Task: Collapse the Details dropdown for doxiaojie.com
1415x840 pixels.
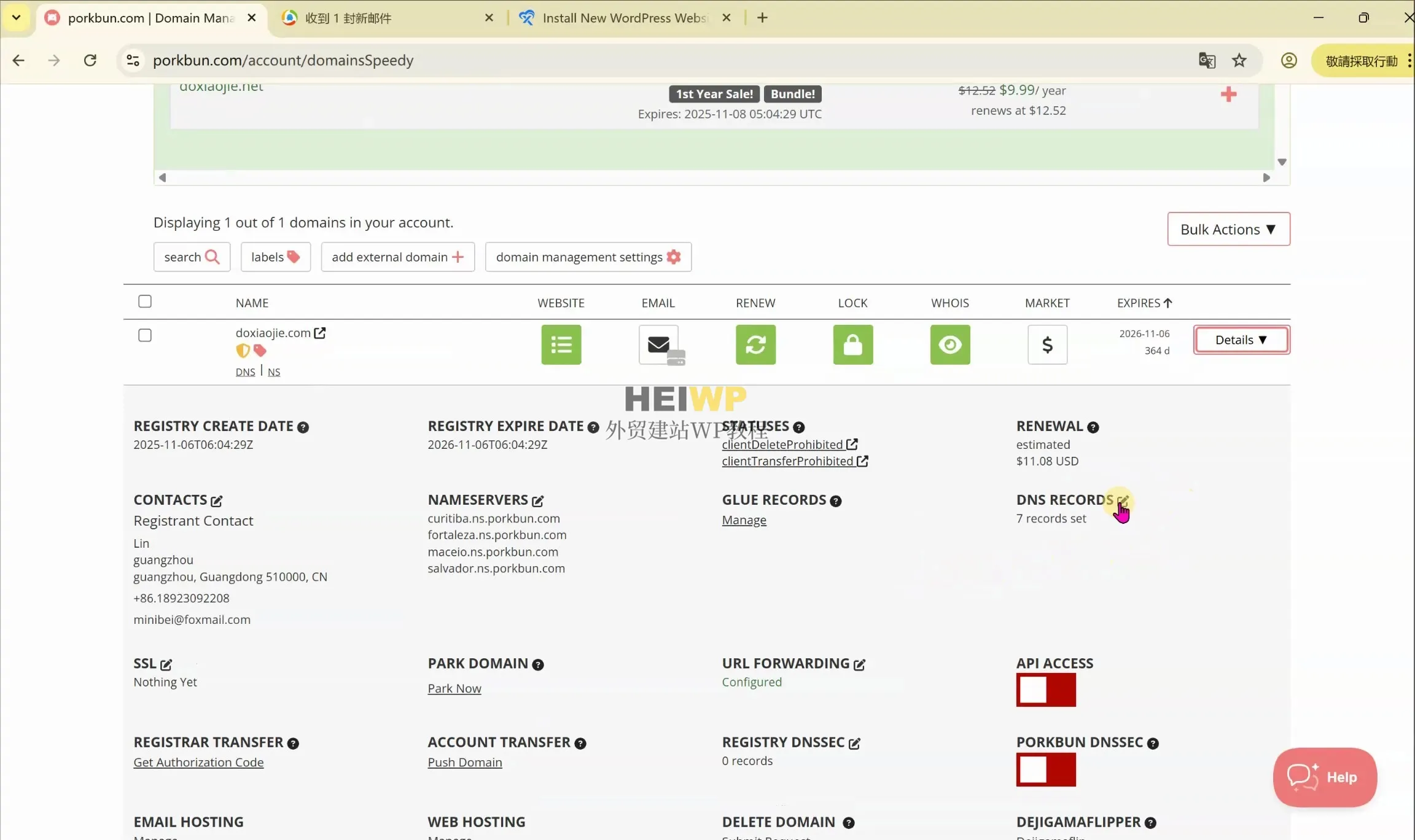Action: tap(1241, 340)
